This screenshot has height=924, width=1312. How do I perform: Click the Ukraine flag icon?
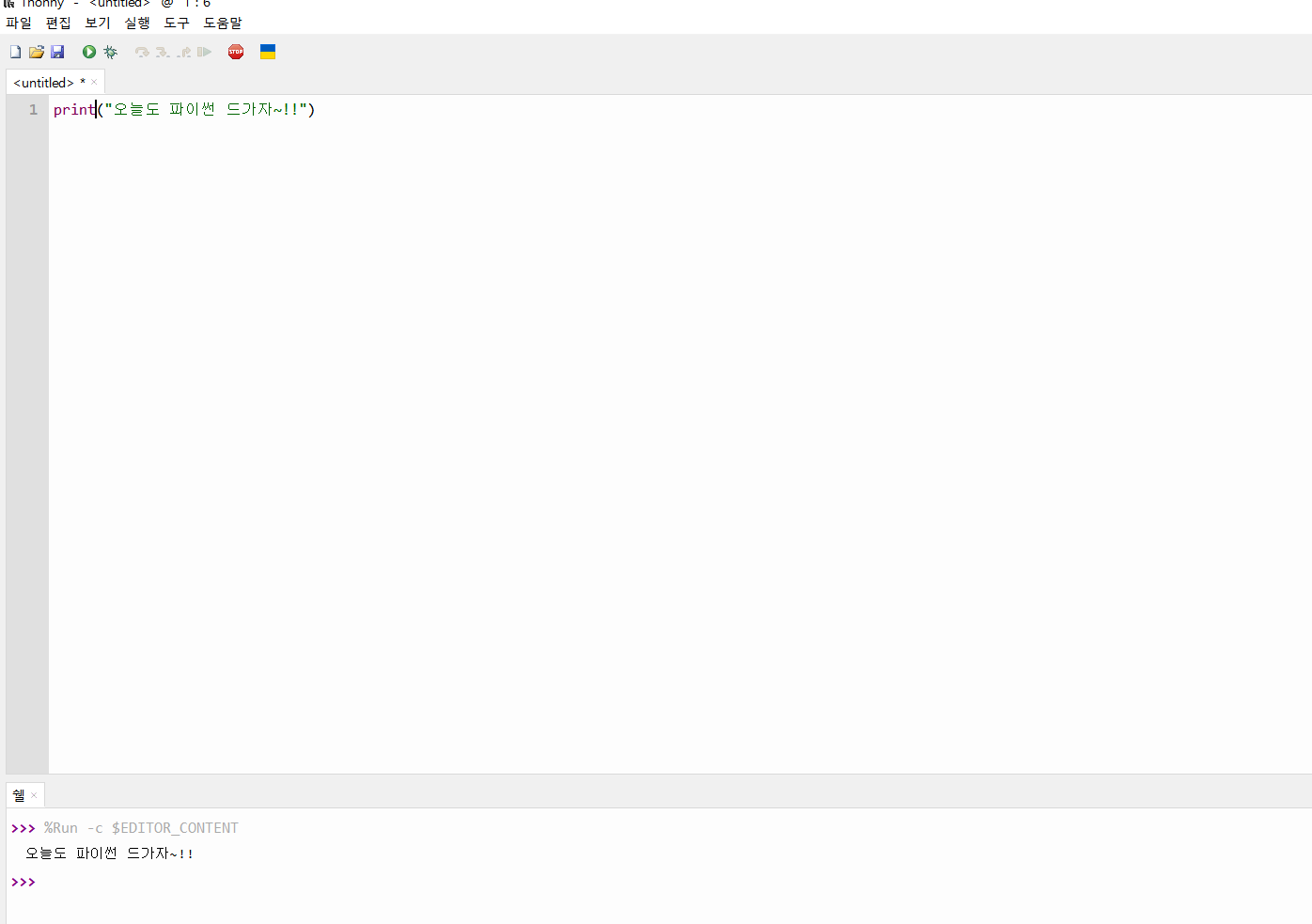click(268, 52)
